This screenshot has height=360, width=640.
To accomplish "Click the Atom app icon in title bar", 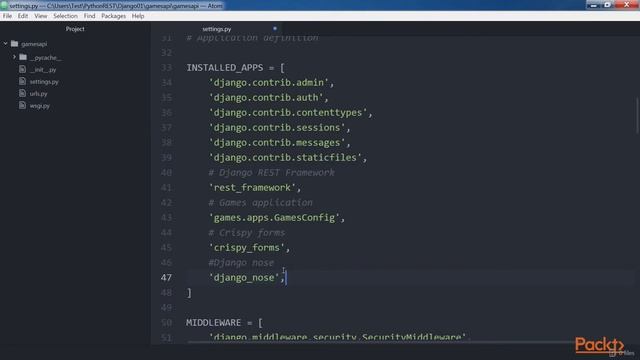I will [4, 5].
